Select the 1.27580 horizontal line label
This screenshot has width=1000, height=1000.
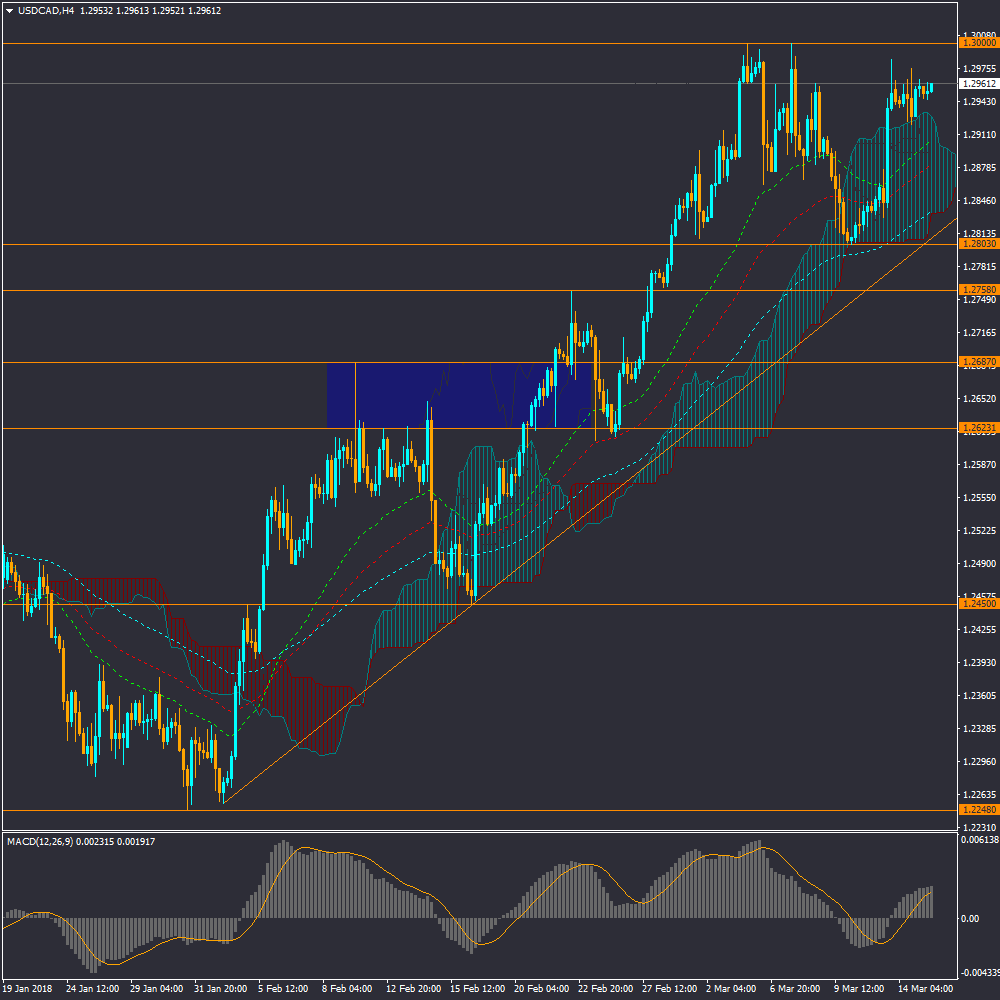coord(978,290)
